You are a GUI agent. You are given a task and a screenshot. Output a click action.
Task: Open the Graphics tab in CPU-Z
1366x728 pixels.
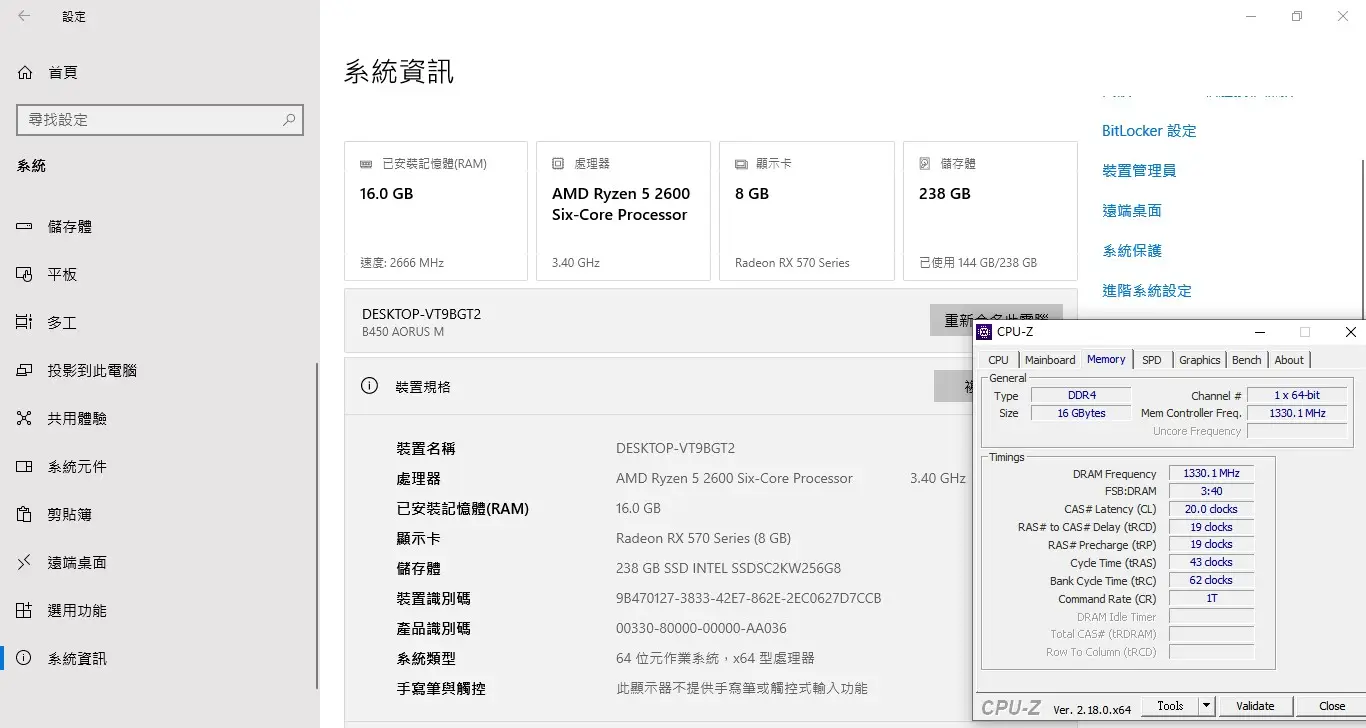[x=1199, y=360]
